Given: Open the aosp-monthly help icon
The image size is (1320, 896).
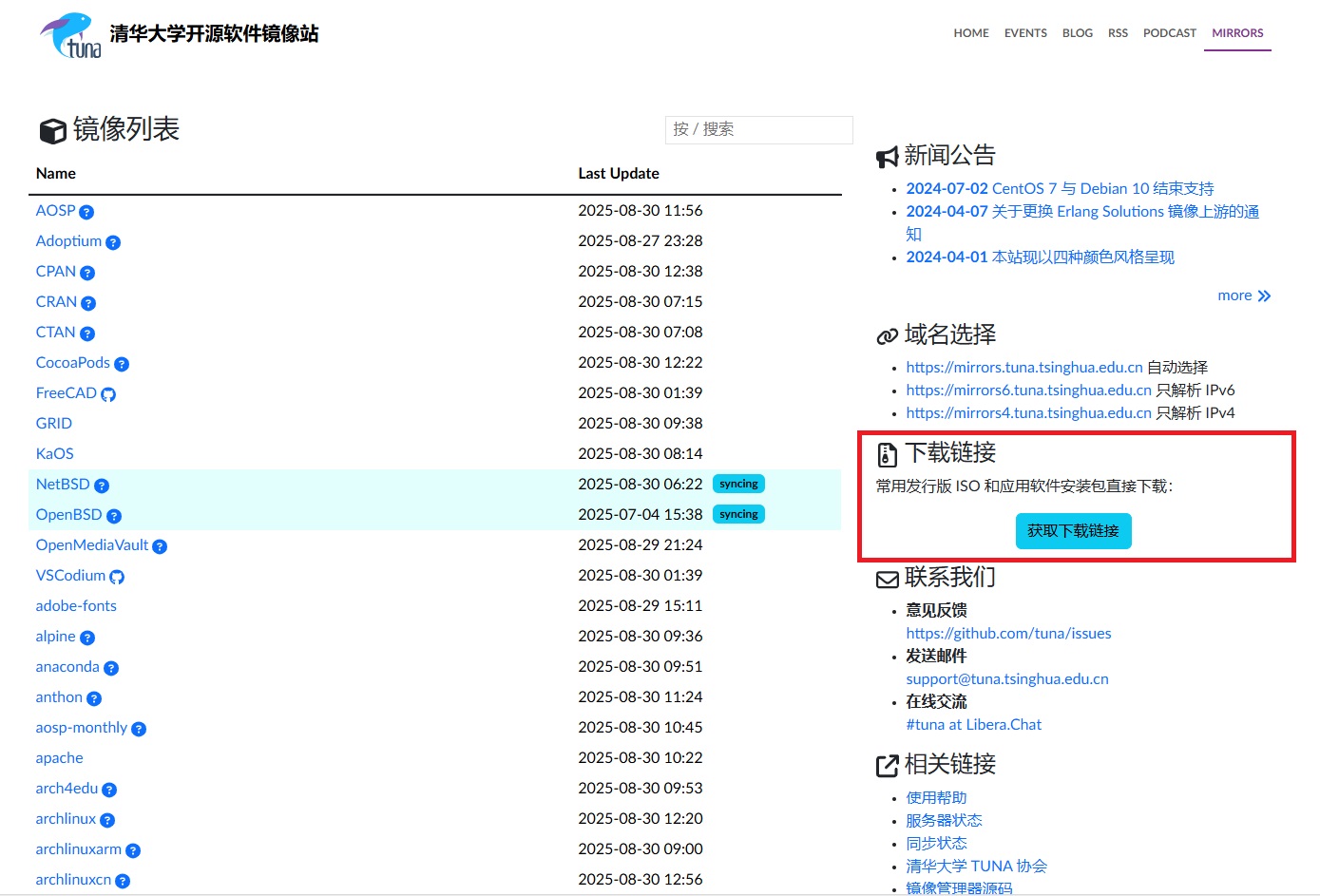Looking at the screenshot, I should [139, 729].
